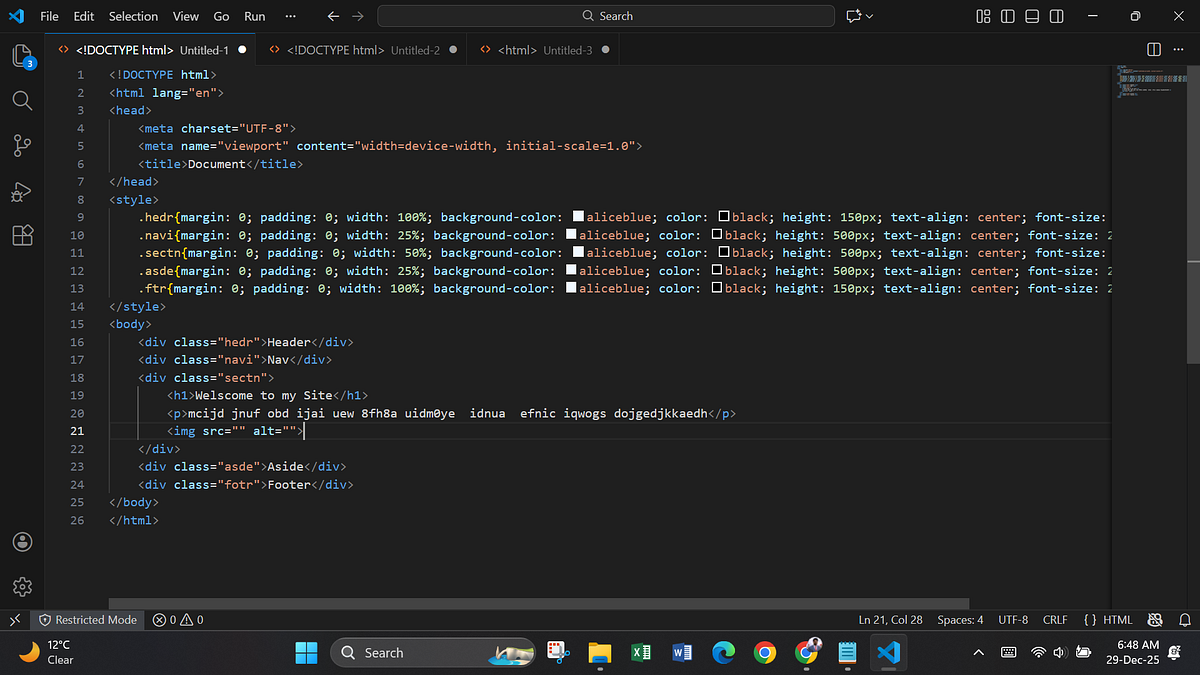Go forward with the right arrow
Viewport: 1200px width, 675px height.
(x=358, y=16)
